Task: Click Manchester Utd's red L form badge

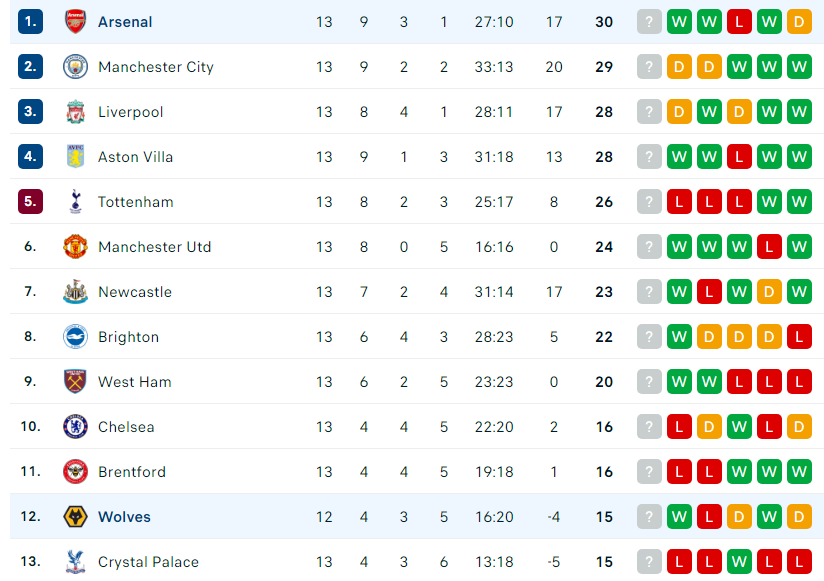Action: pyautogui.click(x=769, y=247)
